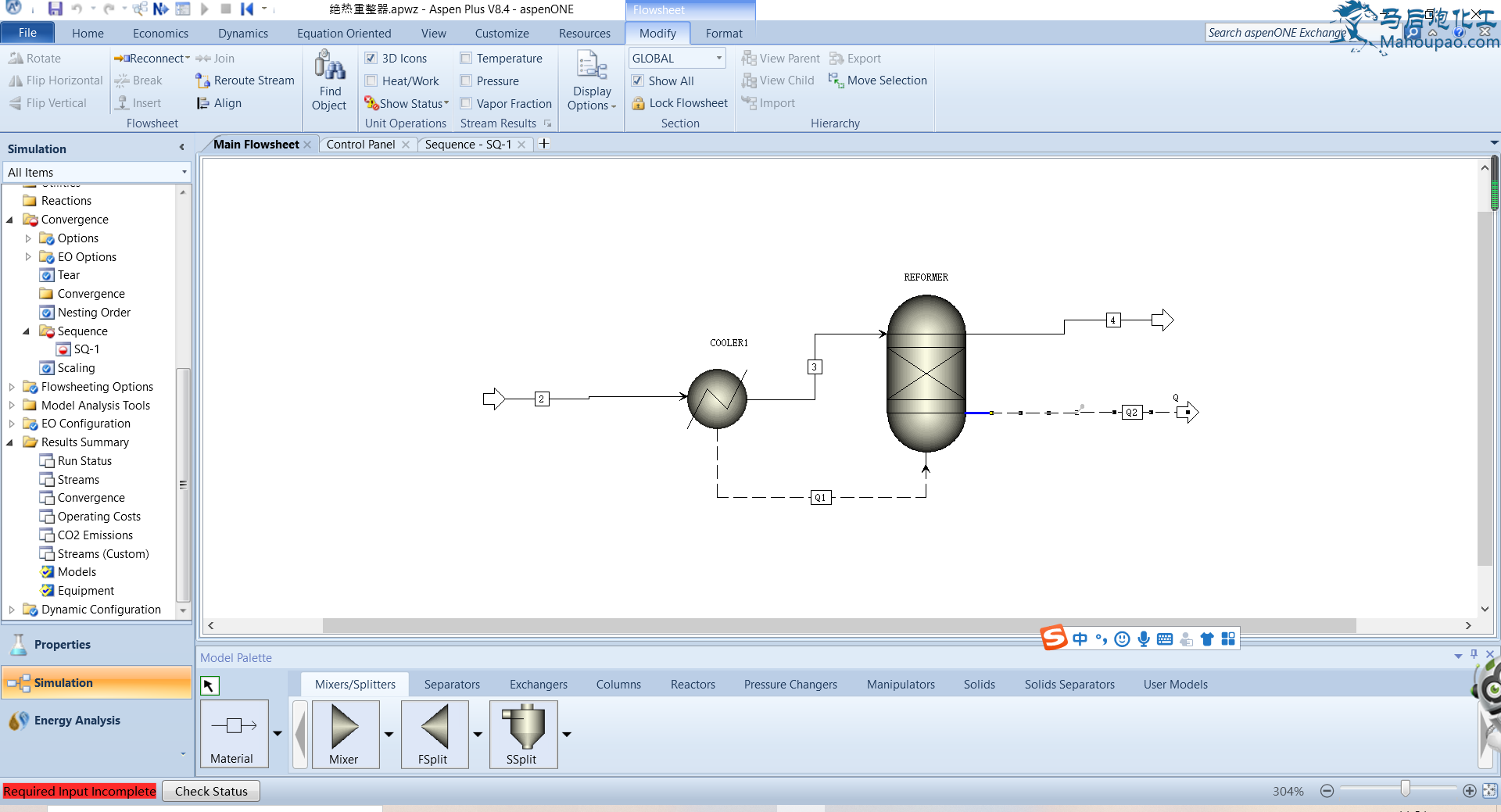Open the GLOBAL section dropdown
The height and width of the screenshot is (812, 1501).
(x=718, y=59)
